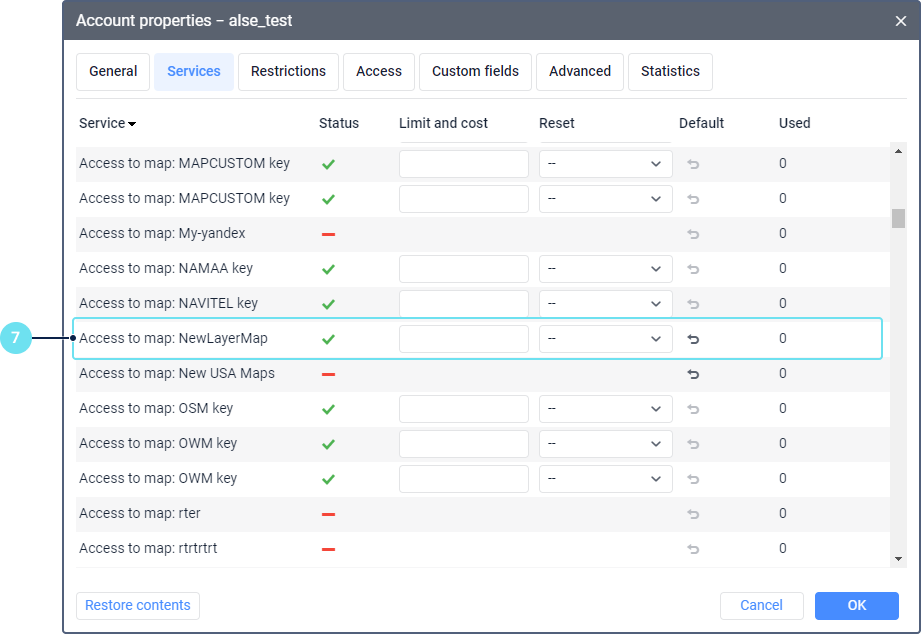Click default reset icon for NAMAA key
921x634 pixels.
coord(693,269)
